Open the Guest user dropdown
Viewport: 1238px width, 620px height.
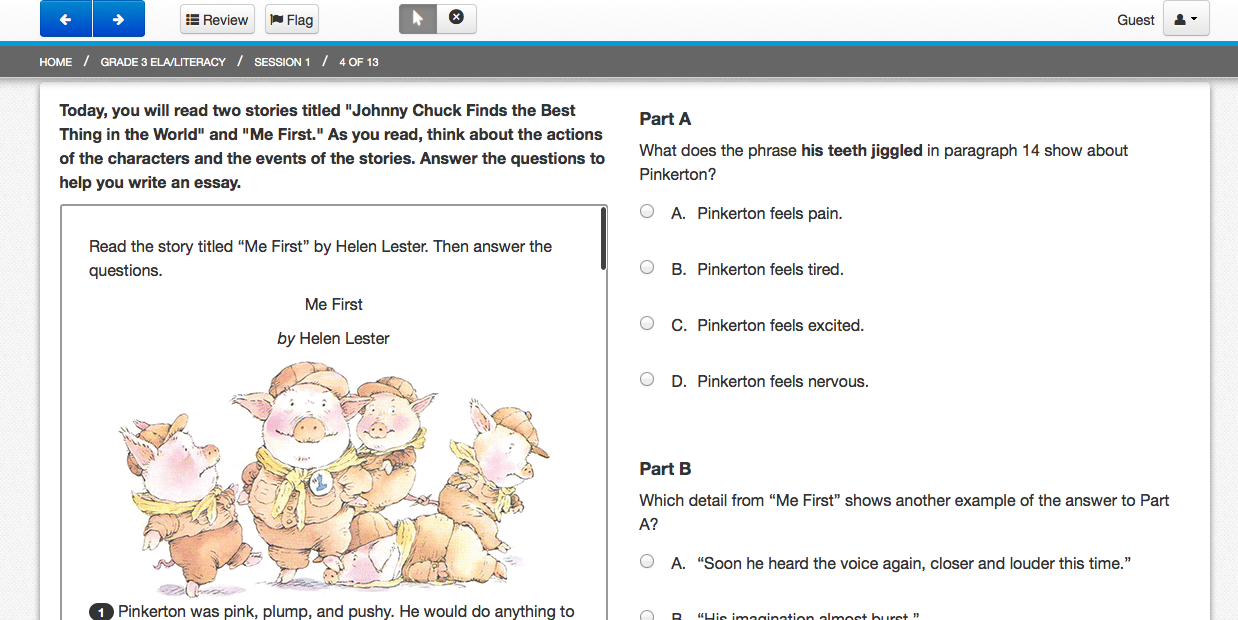[1186, 19]
